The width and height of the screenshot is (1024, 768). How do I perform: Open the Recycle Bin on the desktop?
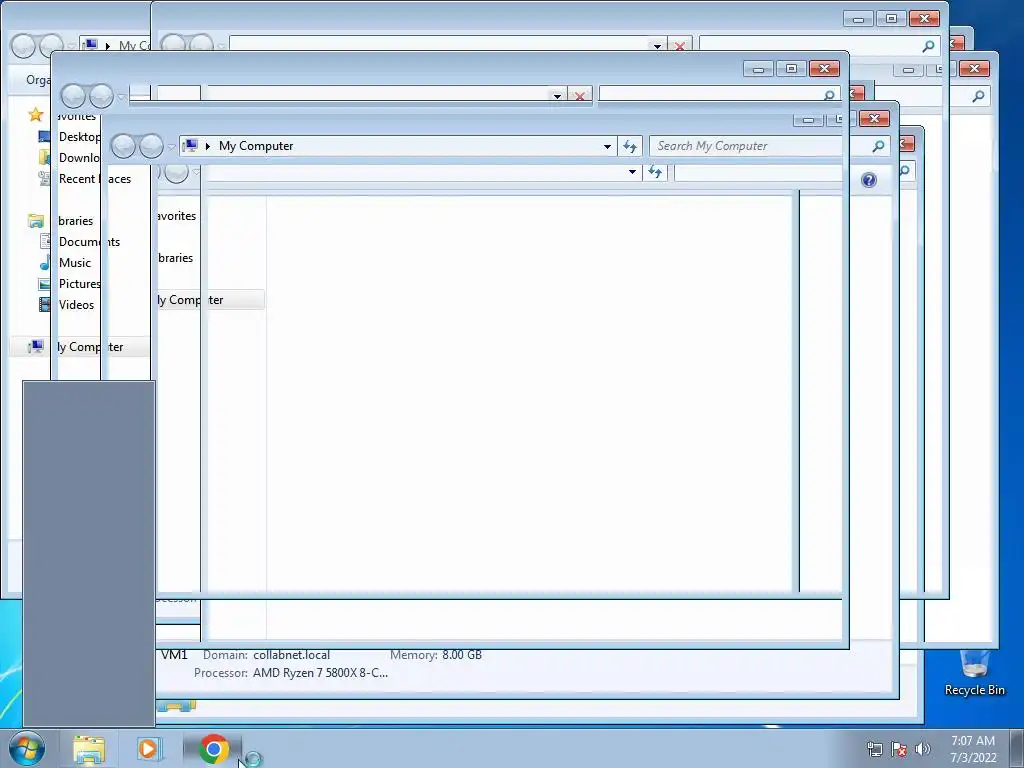[x=974, y=673]
